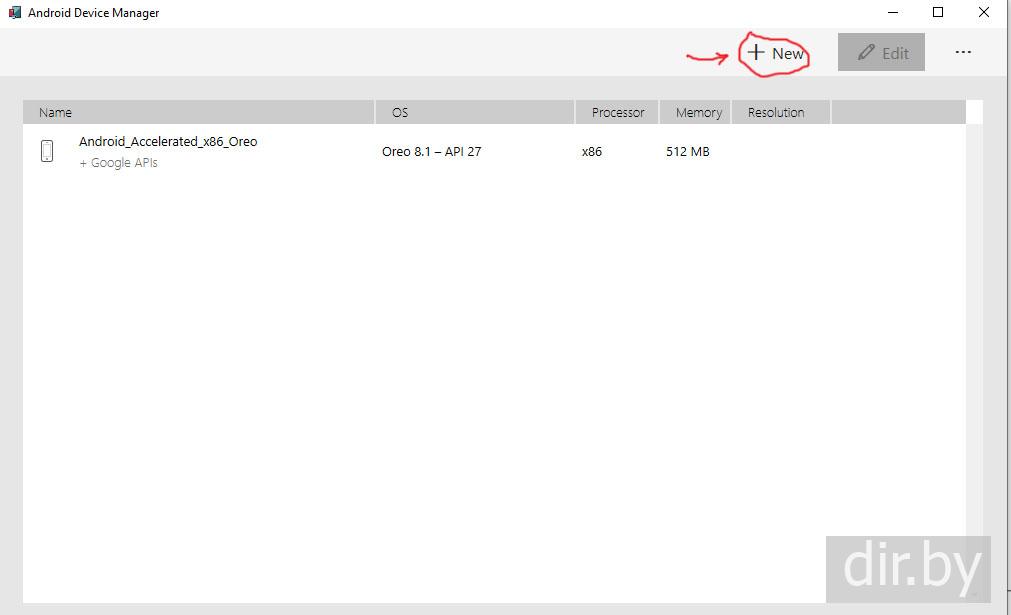Sort by the Name column header
This screenshot has height=615, width=1011.
[199, 112]
